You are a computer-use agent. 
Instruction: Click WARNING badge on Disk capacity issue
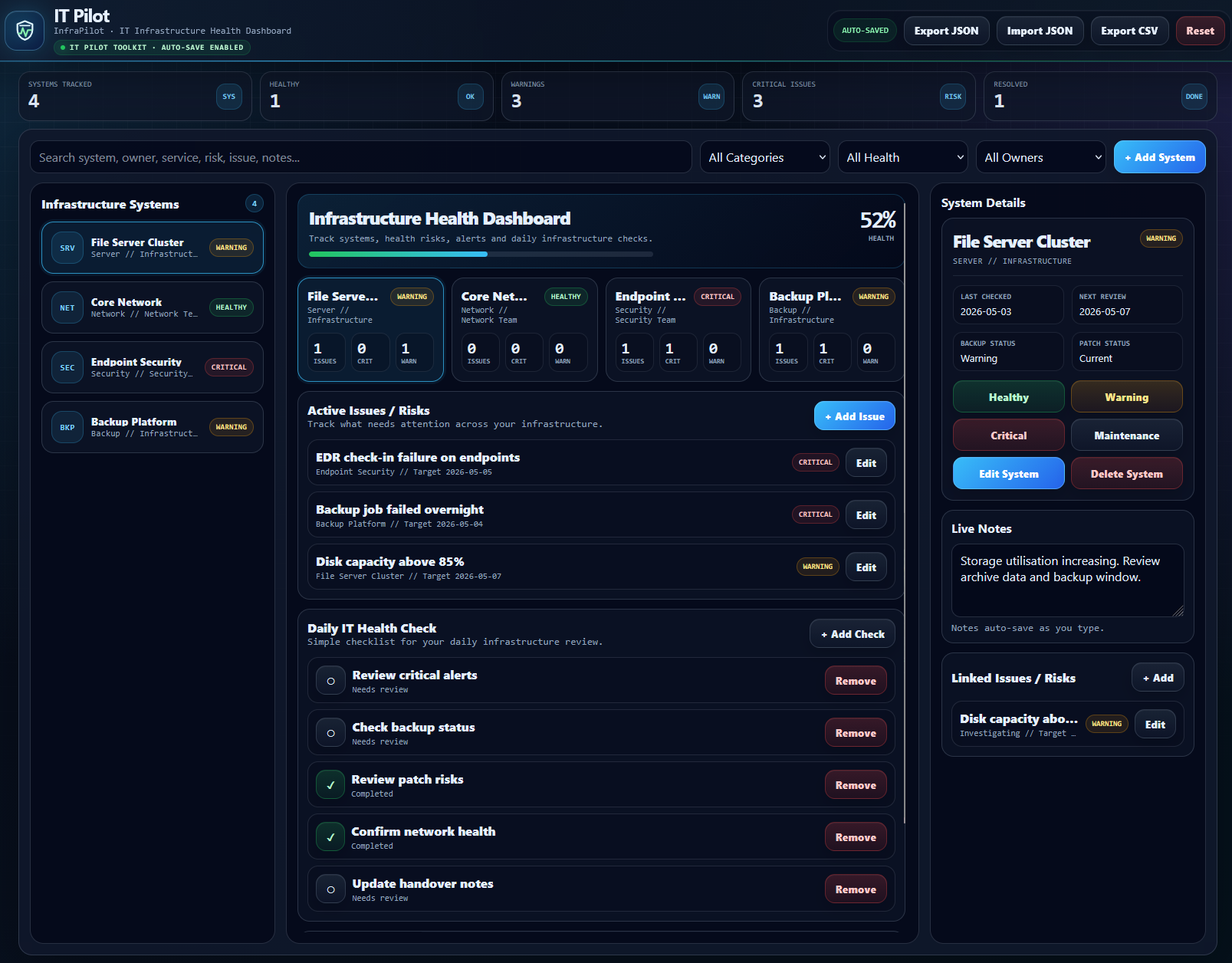click(x=817, y=567)
